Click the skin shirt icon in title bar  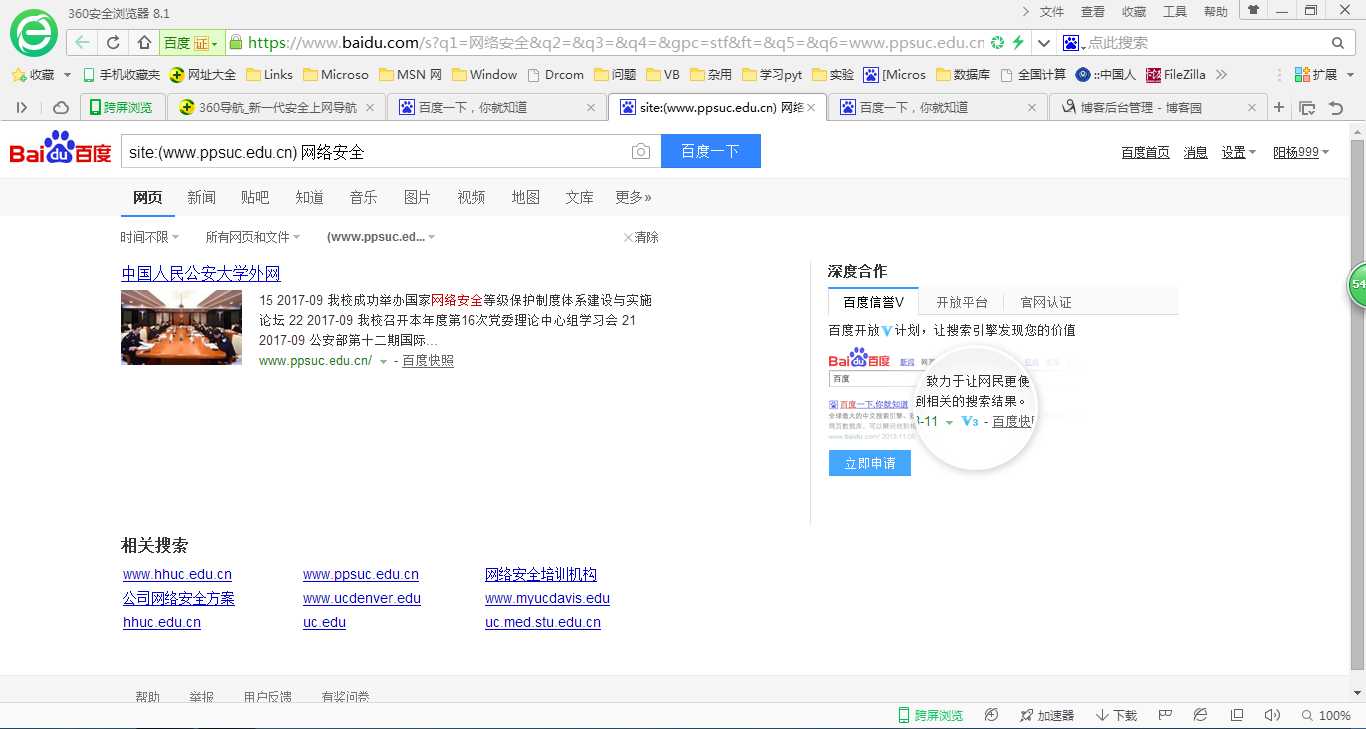(1253, 10)
